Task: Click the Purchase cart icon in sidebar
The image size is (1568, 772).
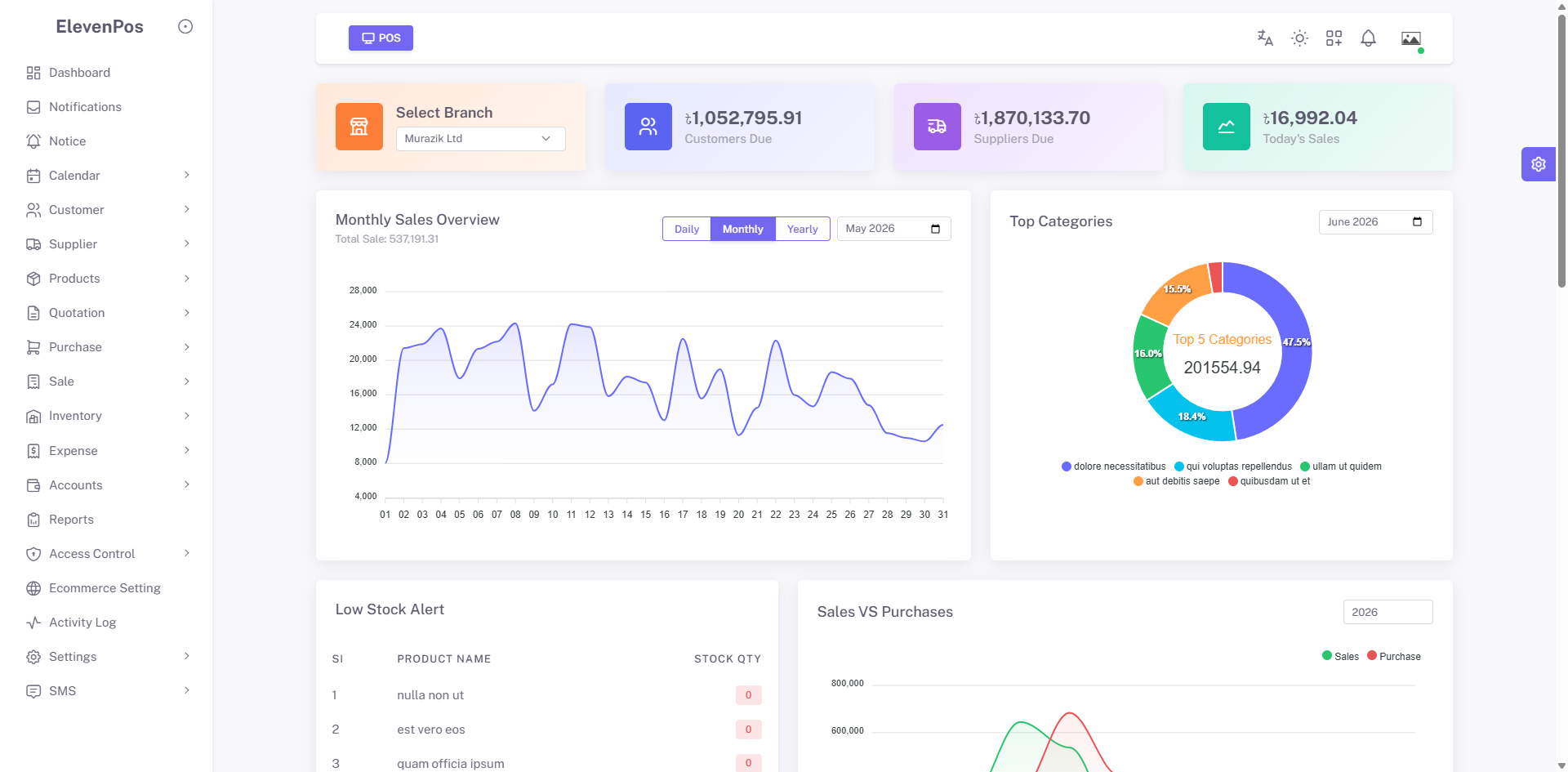Action: point(33,347)
